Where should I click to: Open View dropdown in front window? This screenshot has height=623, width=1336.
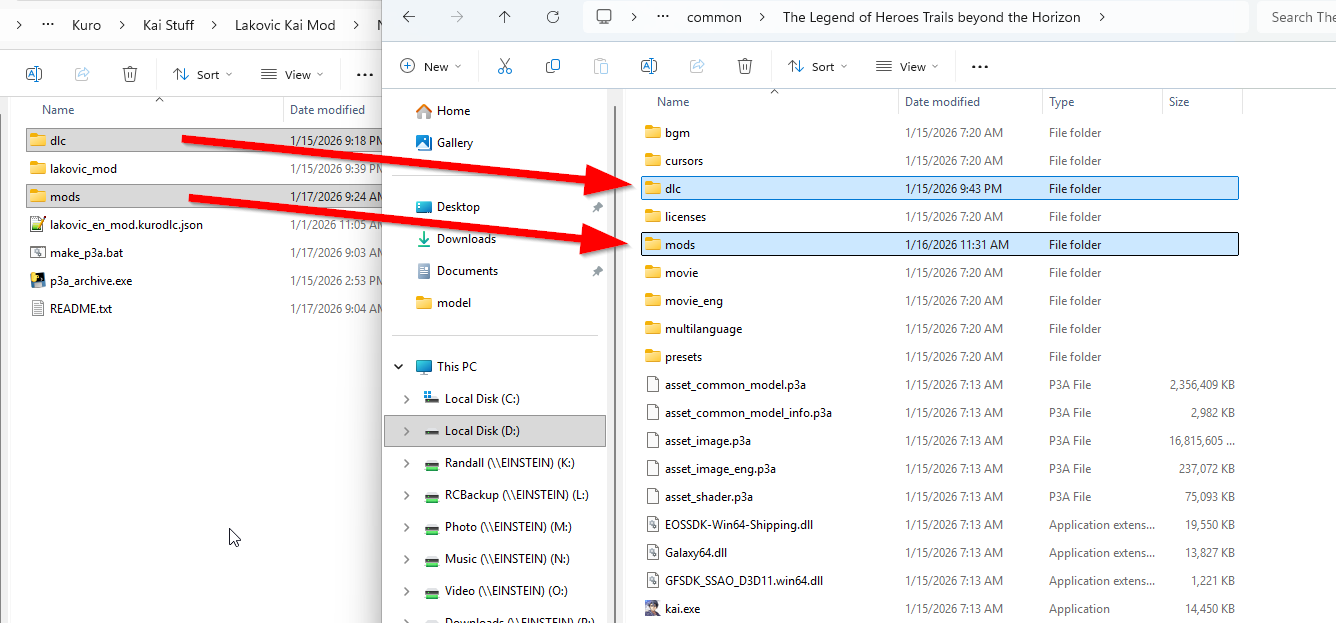[x=907, y=67]
